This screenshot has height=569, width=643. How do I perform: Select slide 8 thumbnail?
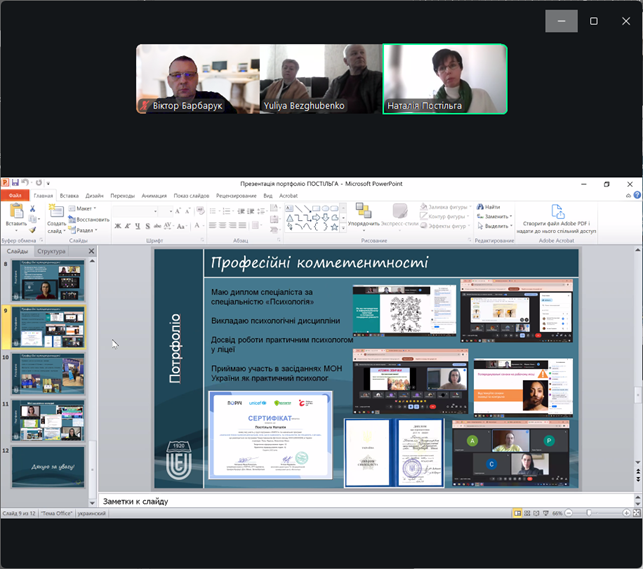48,280
